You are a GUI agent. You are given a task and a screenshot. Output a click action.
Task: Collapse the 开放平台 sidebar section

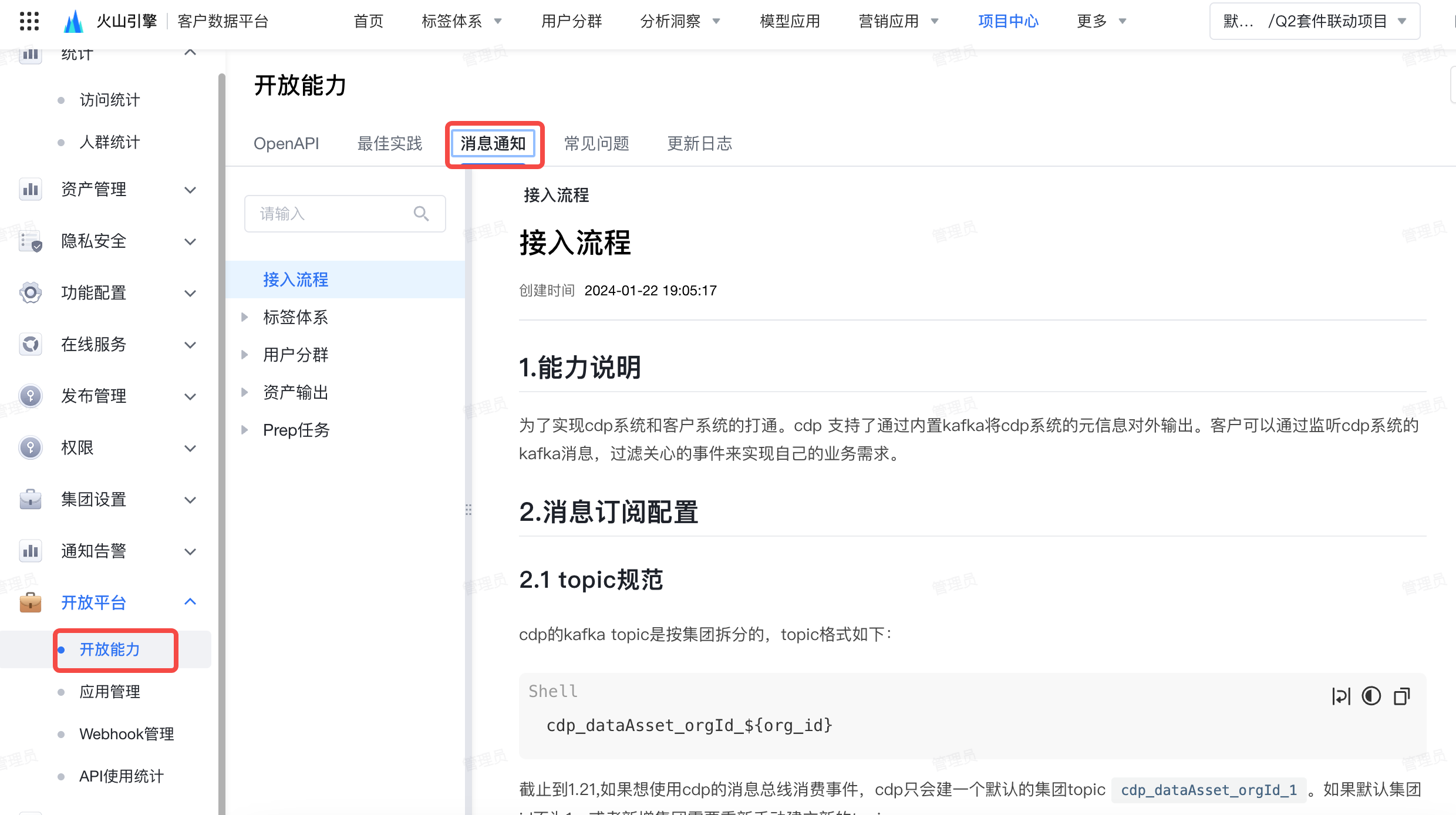pos(190,602)
